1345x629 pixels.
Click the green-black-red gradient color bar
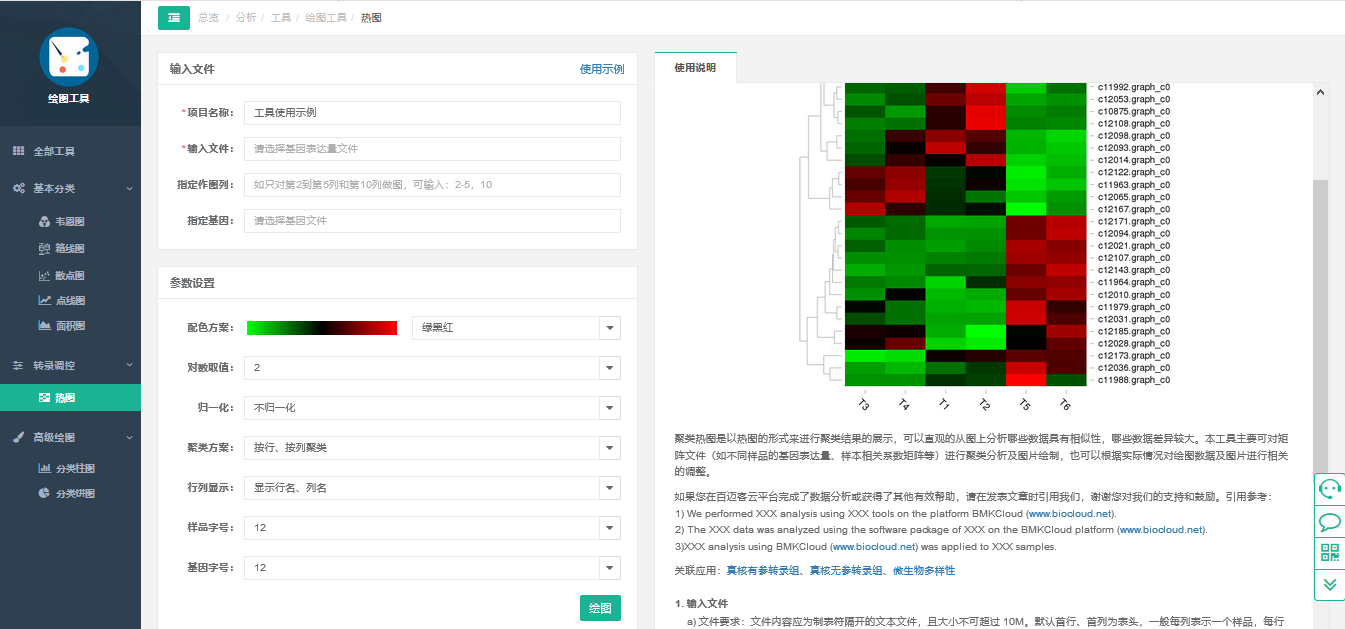322,328
